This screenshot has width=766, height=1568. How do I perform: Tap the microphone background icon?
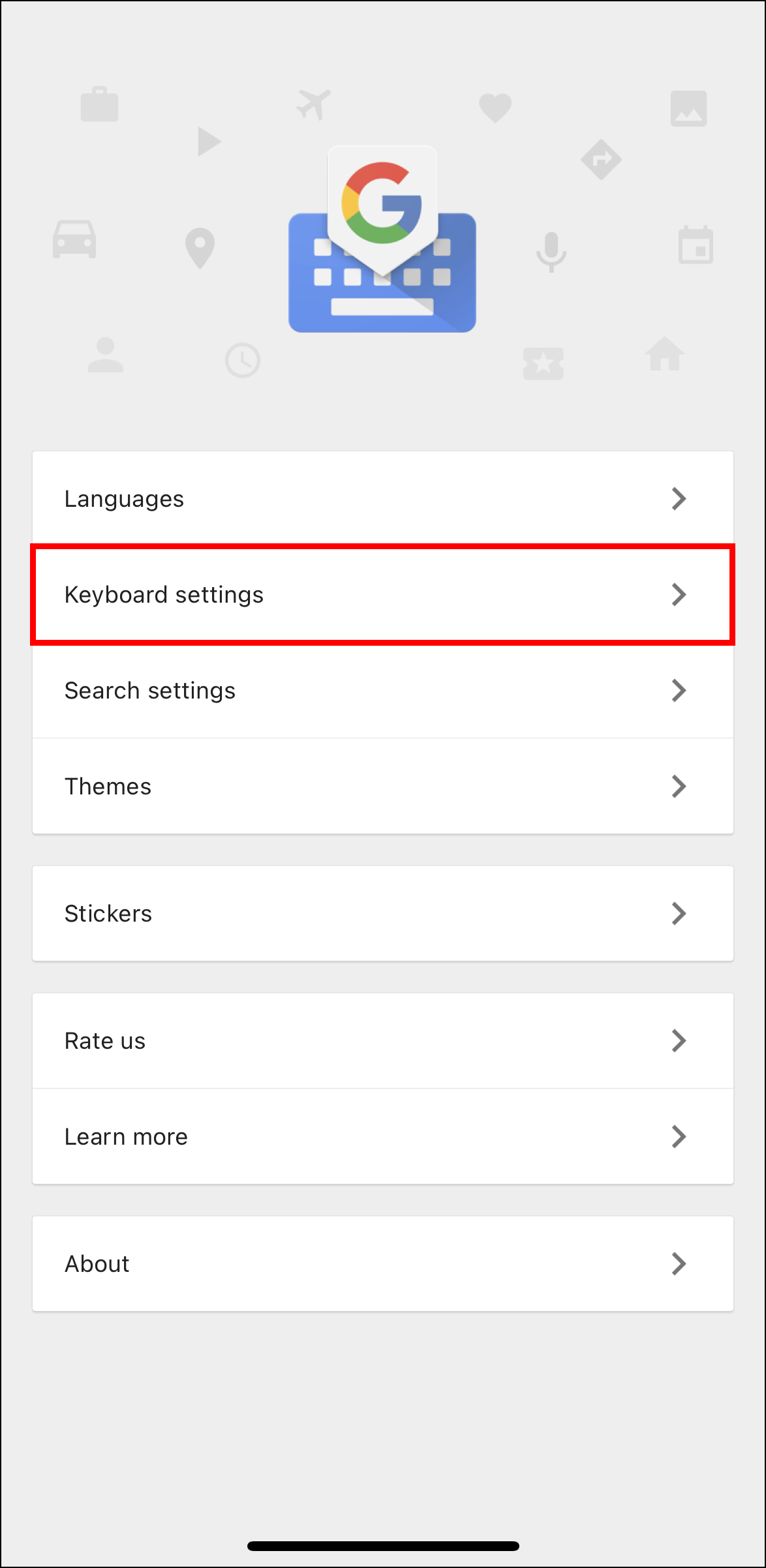[x=551, y=252]
